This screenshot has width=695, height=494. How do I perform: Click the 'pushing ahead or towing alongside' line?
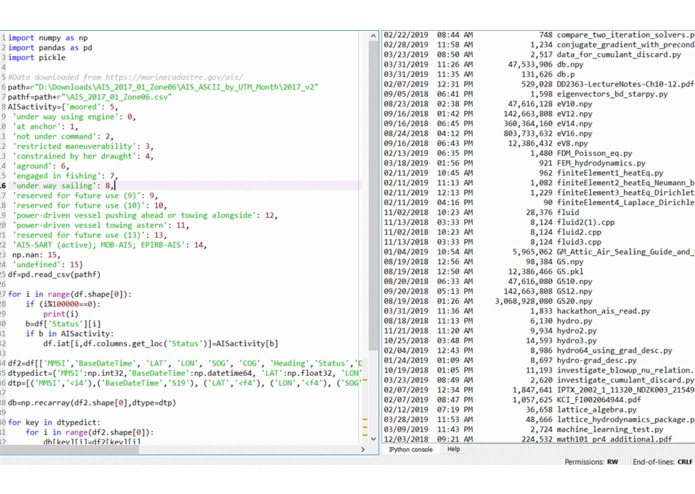point(145,215)
